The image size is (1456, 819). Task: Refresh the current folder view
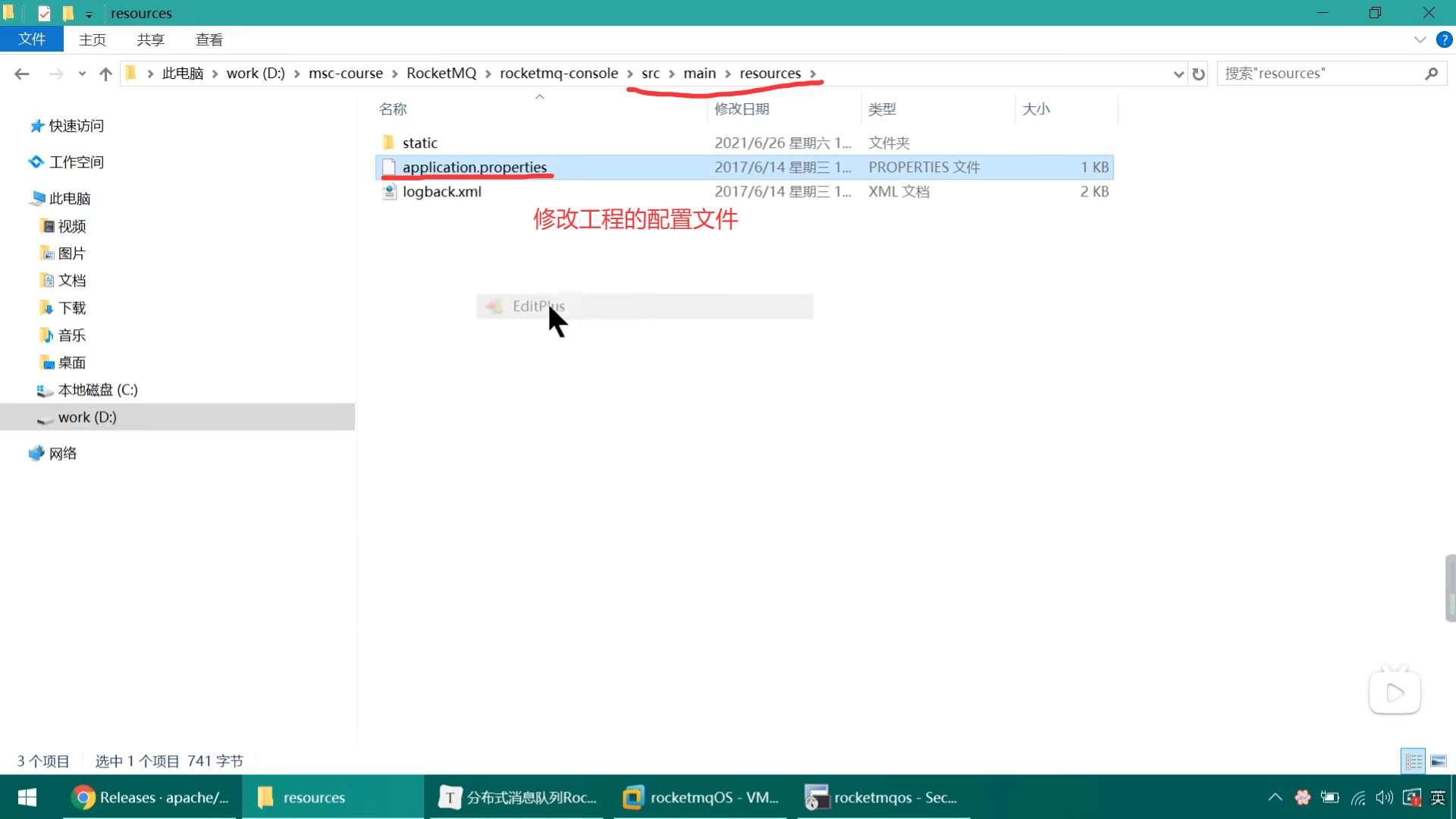[x=1198, y=74]
